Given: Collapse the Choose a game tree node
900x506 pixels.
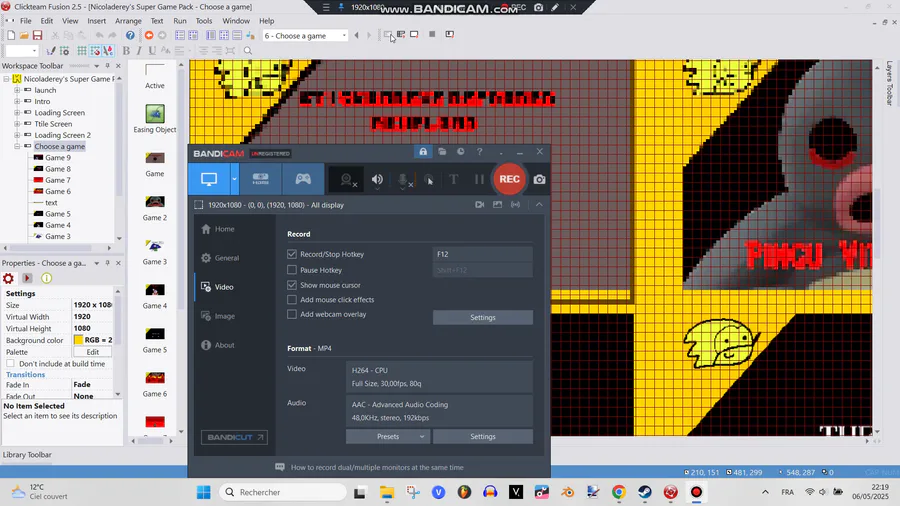Looking at the screenshot, I should pyautogui.click(x=17, y=146).
